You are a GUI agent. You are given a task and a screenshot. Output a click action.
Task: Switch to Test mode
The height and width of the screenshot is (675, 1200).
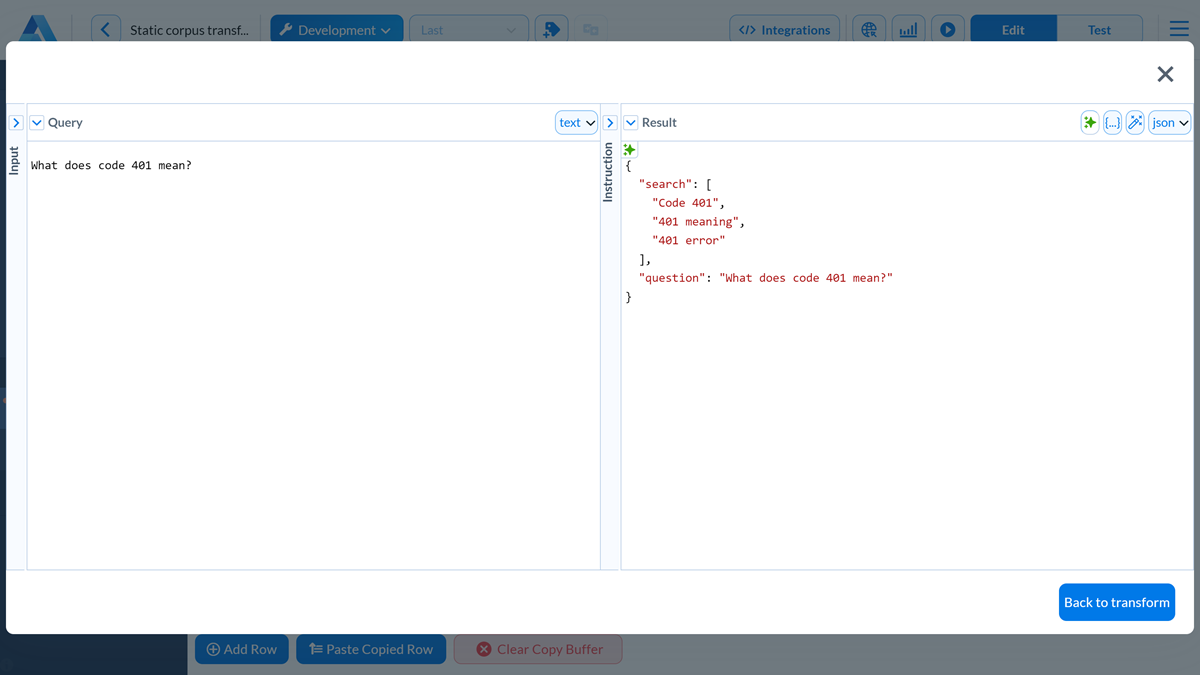(1100, 29)
